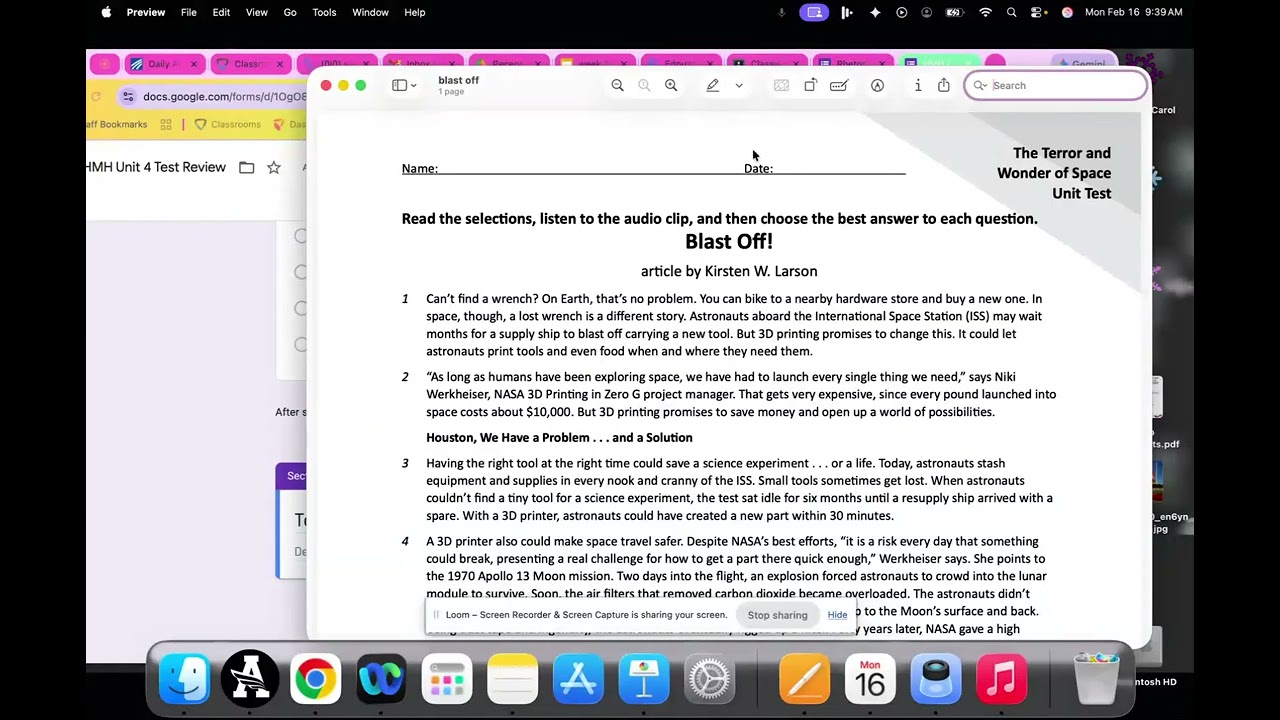1280x720 pixels.
Task: Open Launchpad from the Dock
Action: tap(446, 679)
